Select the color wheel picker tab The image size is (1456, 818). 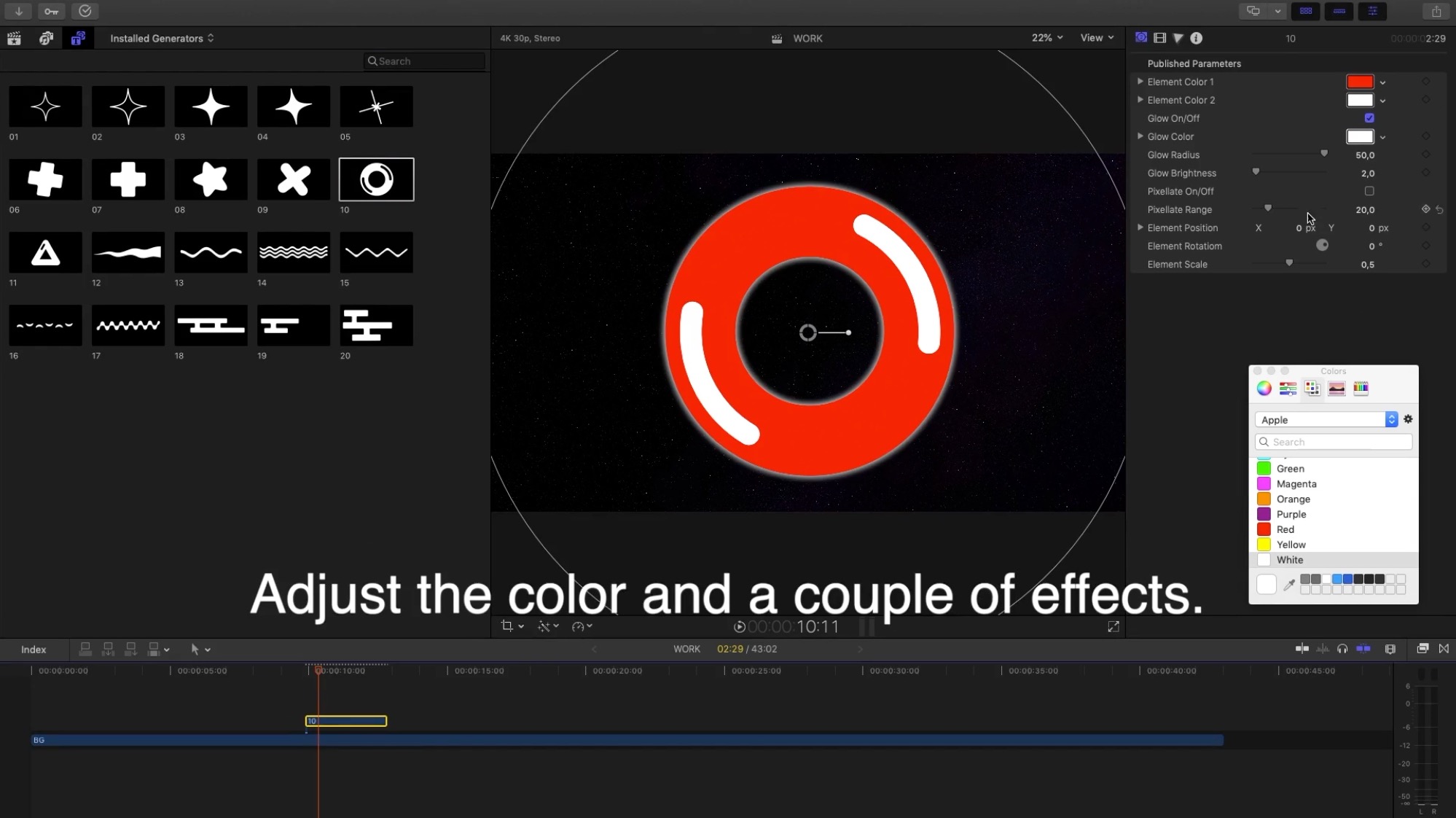(1264, 389)
